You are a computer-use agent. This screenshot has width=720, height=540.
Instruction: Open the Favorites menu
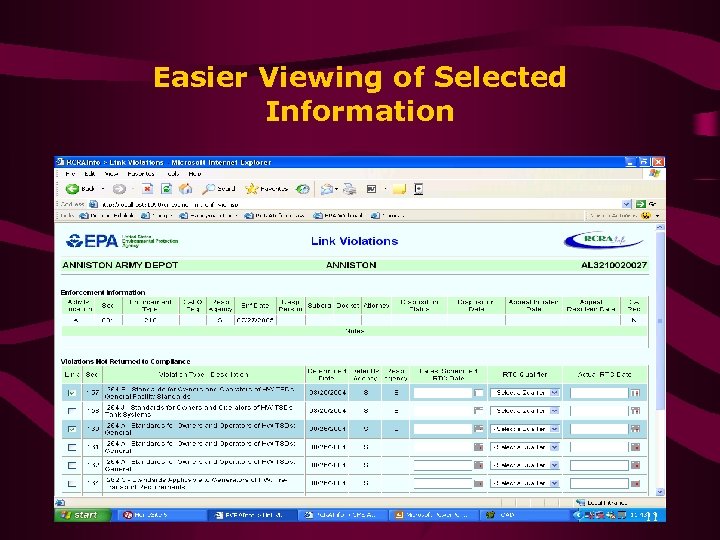tap(141, 174)
